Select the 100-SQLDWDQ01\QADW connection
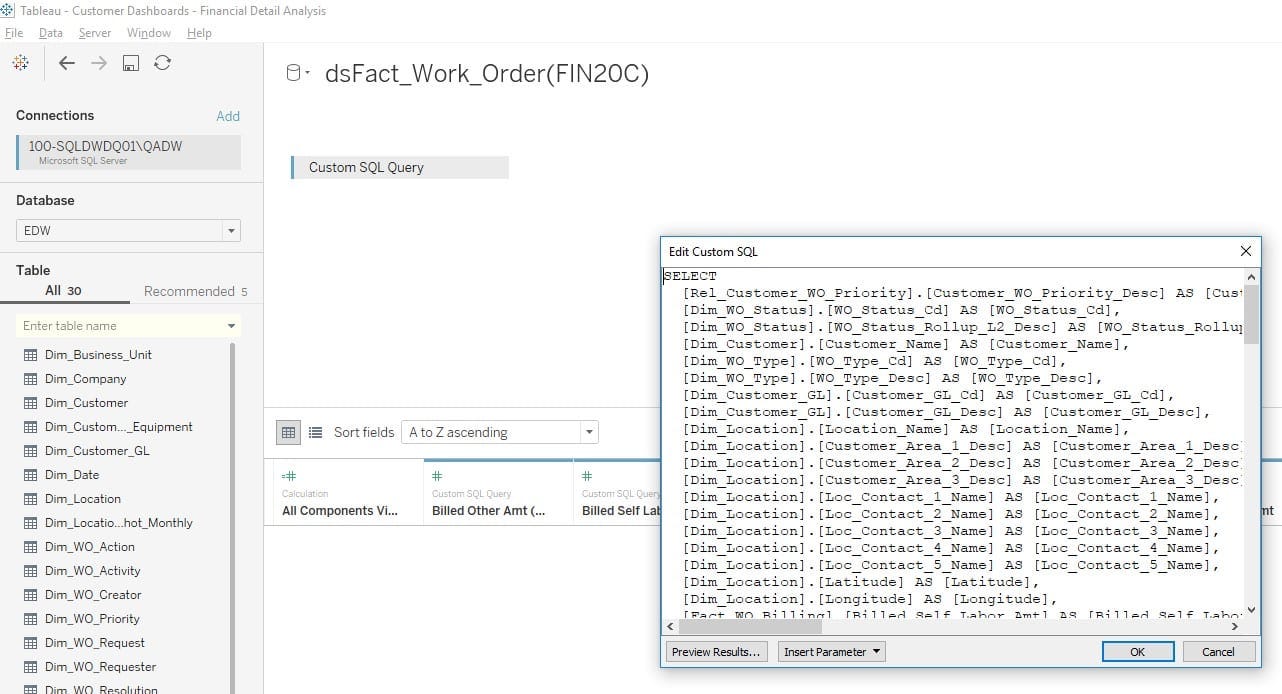Viewport: 1282px width, 694px height. coord(128,152)
